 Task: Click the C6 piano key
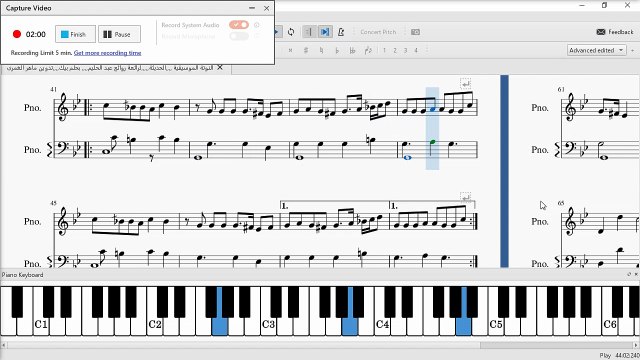point(610,324)
